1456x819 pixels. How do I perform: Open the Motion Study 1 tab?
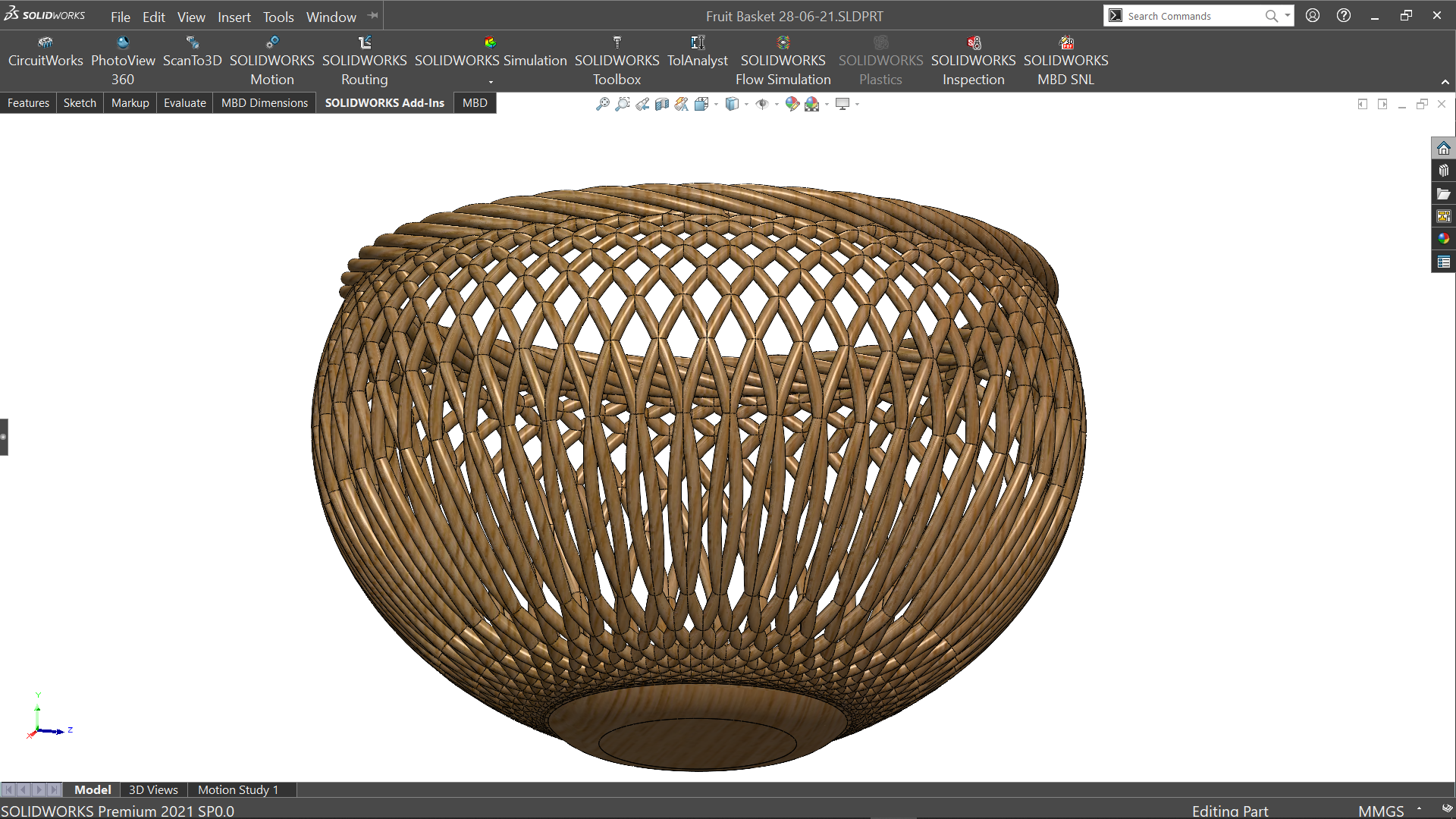(237, 789)
